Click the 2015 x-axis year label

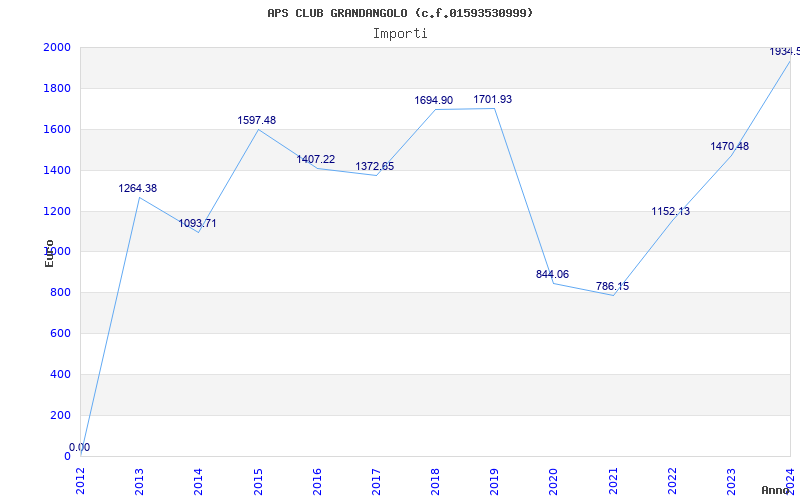[258, 481]
